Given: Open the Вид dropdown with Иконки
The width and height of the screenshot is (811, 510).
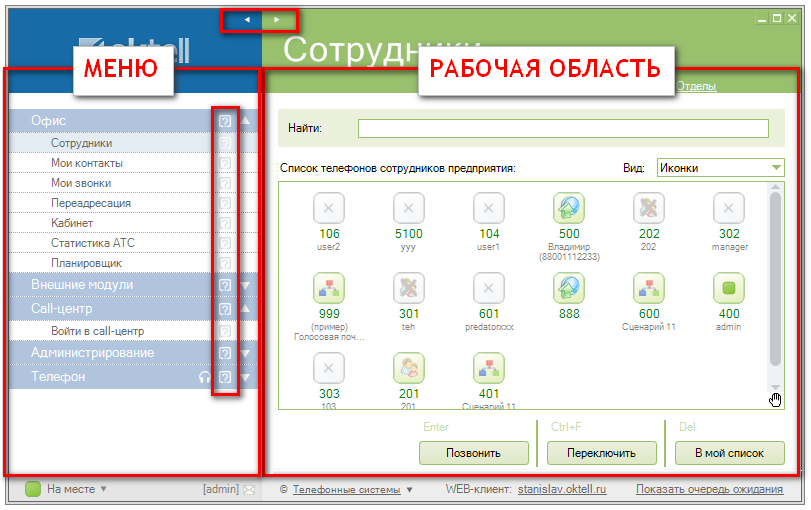Looking at the screenshot, I should 720,168.
